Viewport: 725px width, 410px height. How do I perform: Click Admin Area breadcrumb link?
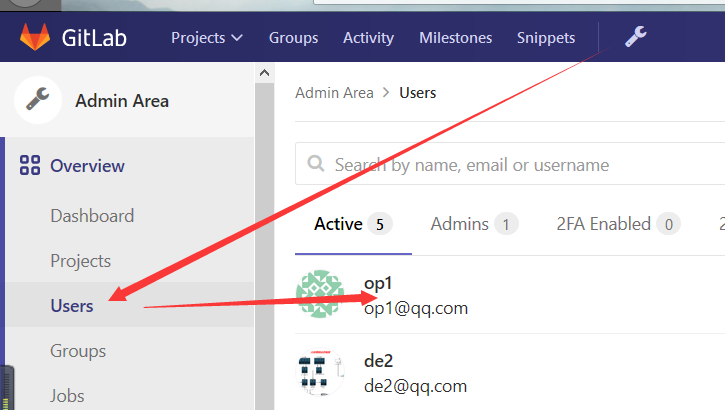tap(334, 93)
